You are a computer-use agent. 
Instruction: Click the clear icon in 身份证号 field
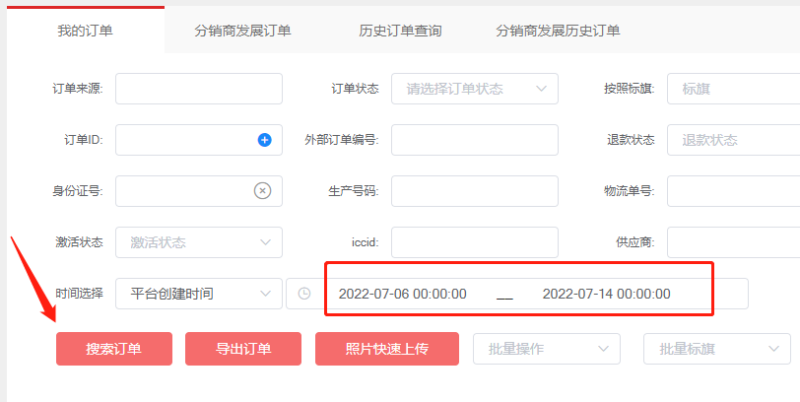click(x=262, y=190)
